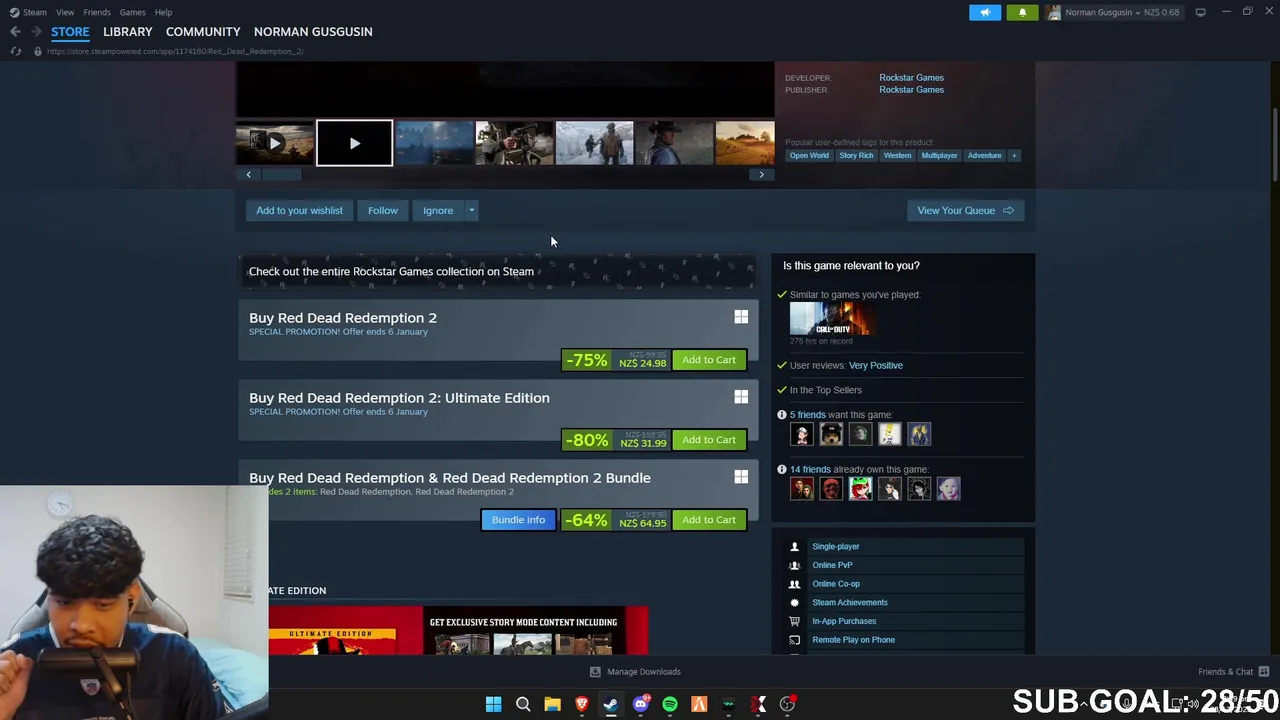Screen dimensions: 1280x720
Task: Open the Friends menu
Action: click(x=97, y=12)
